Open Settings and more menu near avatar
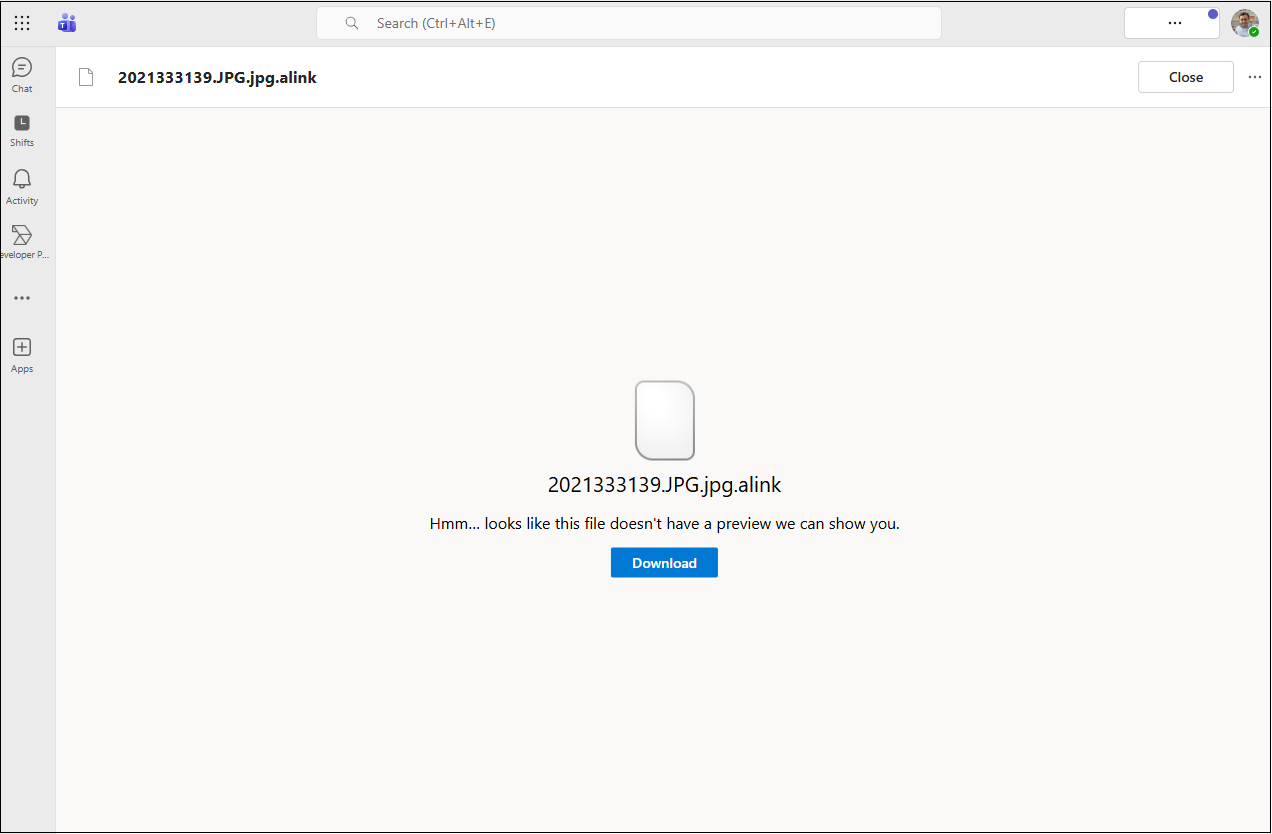 pyautogui.click(x=1174, y=23)
